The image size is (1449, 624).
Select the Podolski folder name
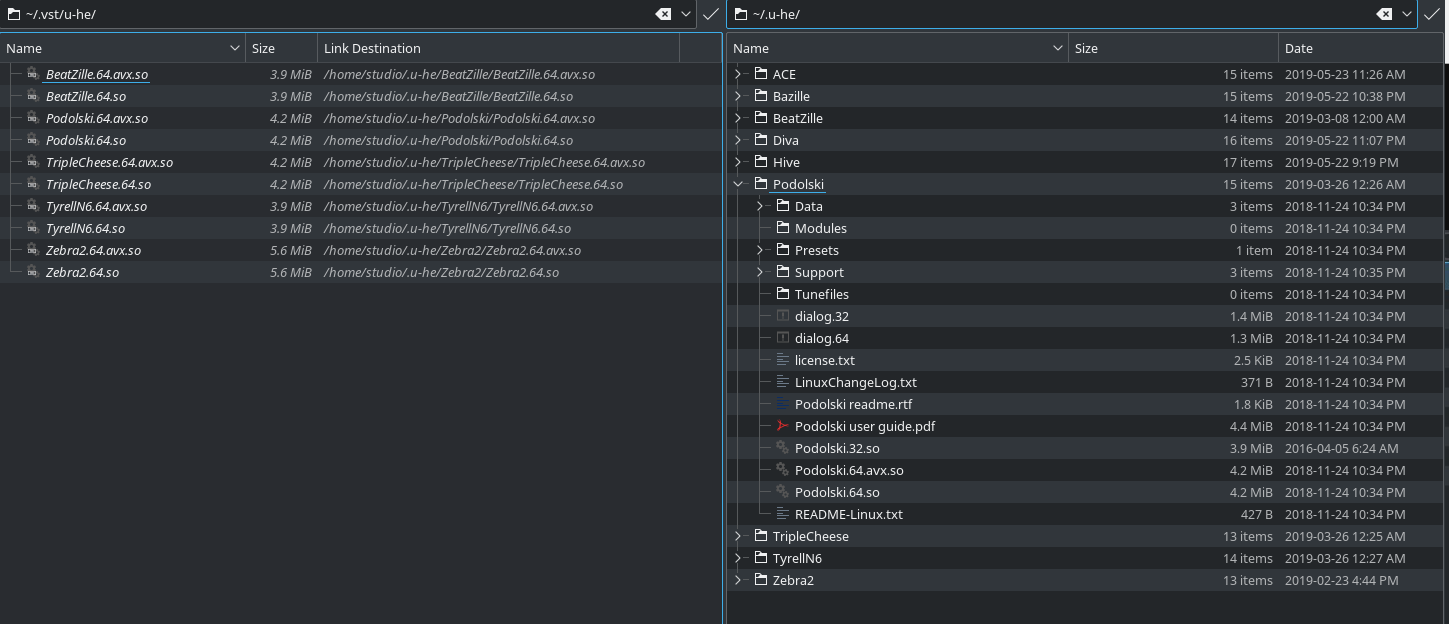coord(798,184)
